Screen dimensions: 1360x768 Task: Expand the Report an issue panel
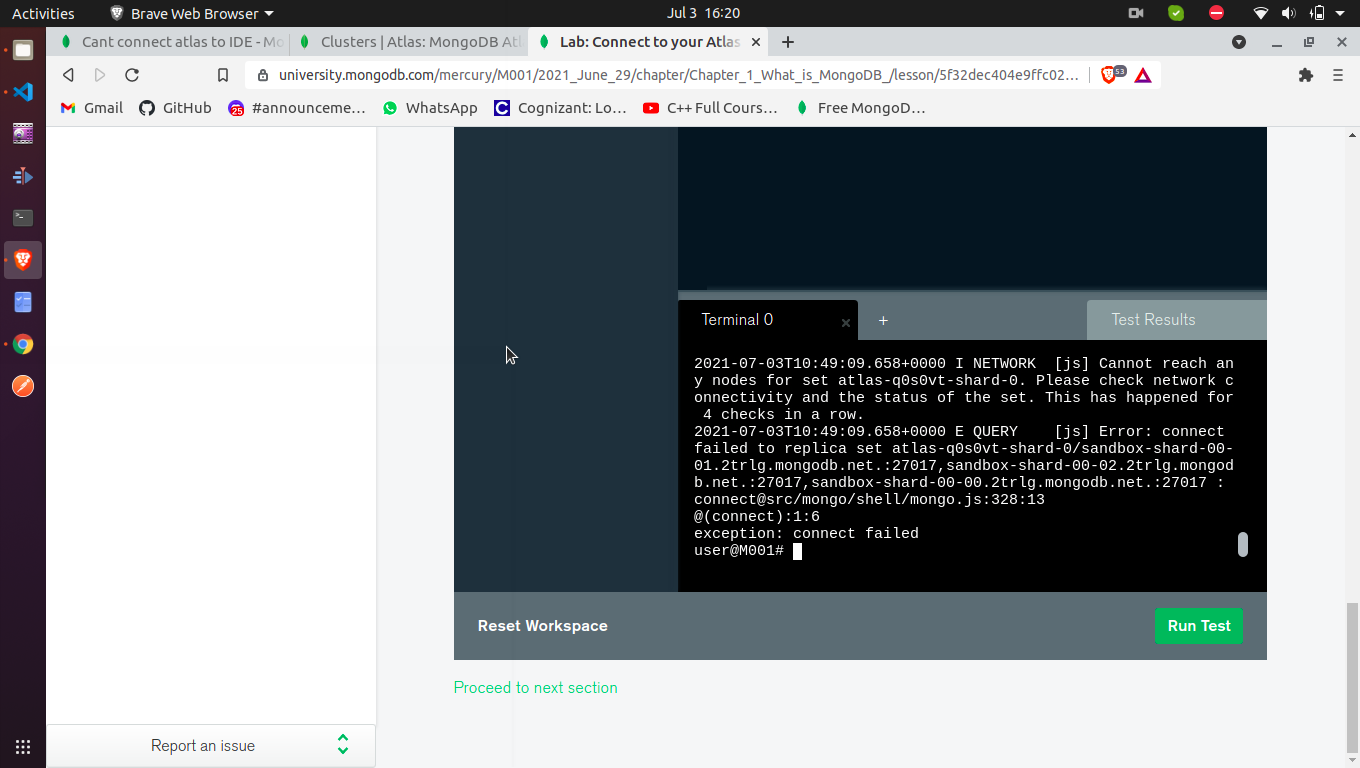pyautogui.click(x=343, y=745)
